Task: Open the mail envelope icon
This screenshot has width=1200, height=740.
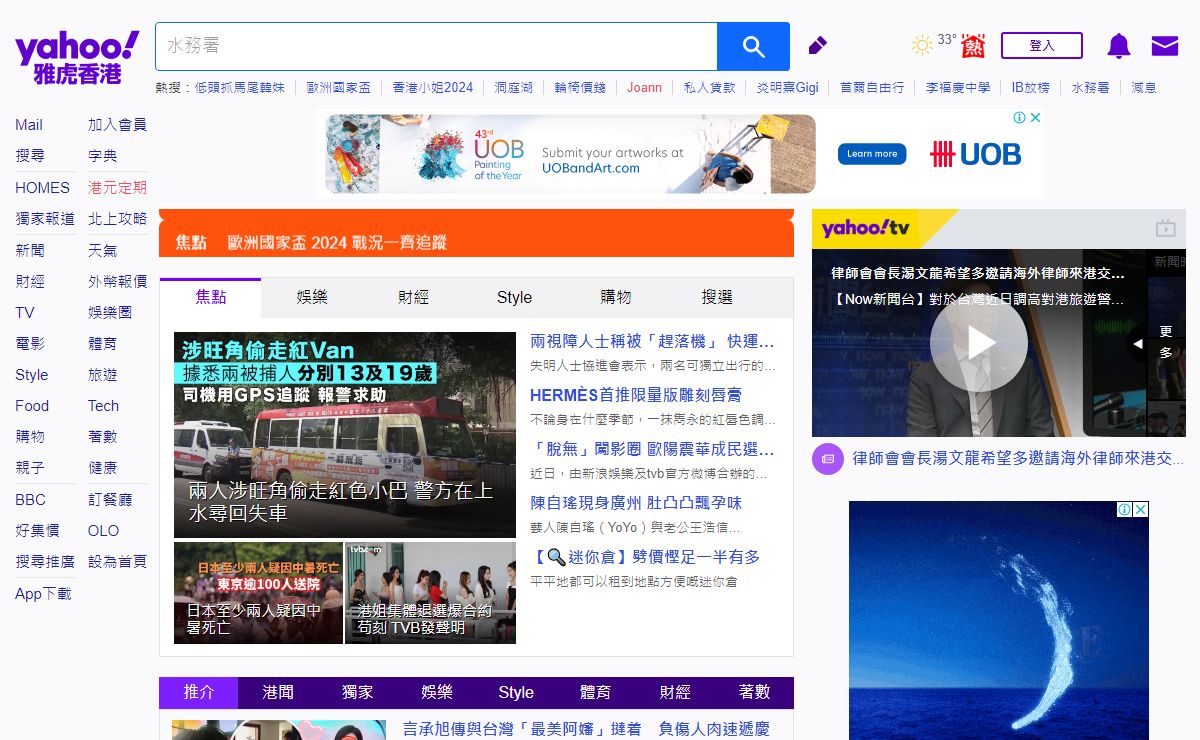Action: (x=1165, y=46)
